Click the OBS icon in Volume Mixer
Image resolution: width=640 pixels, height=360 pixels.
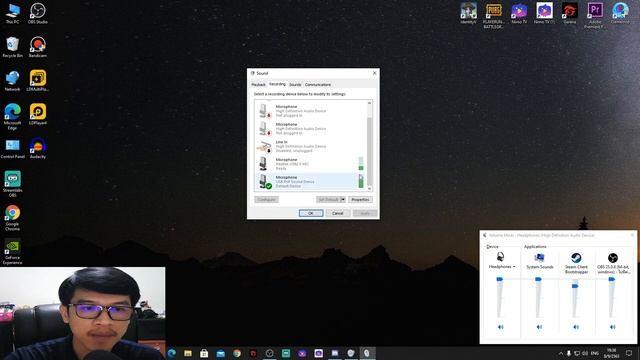click(x=612, y=258)
